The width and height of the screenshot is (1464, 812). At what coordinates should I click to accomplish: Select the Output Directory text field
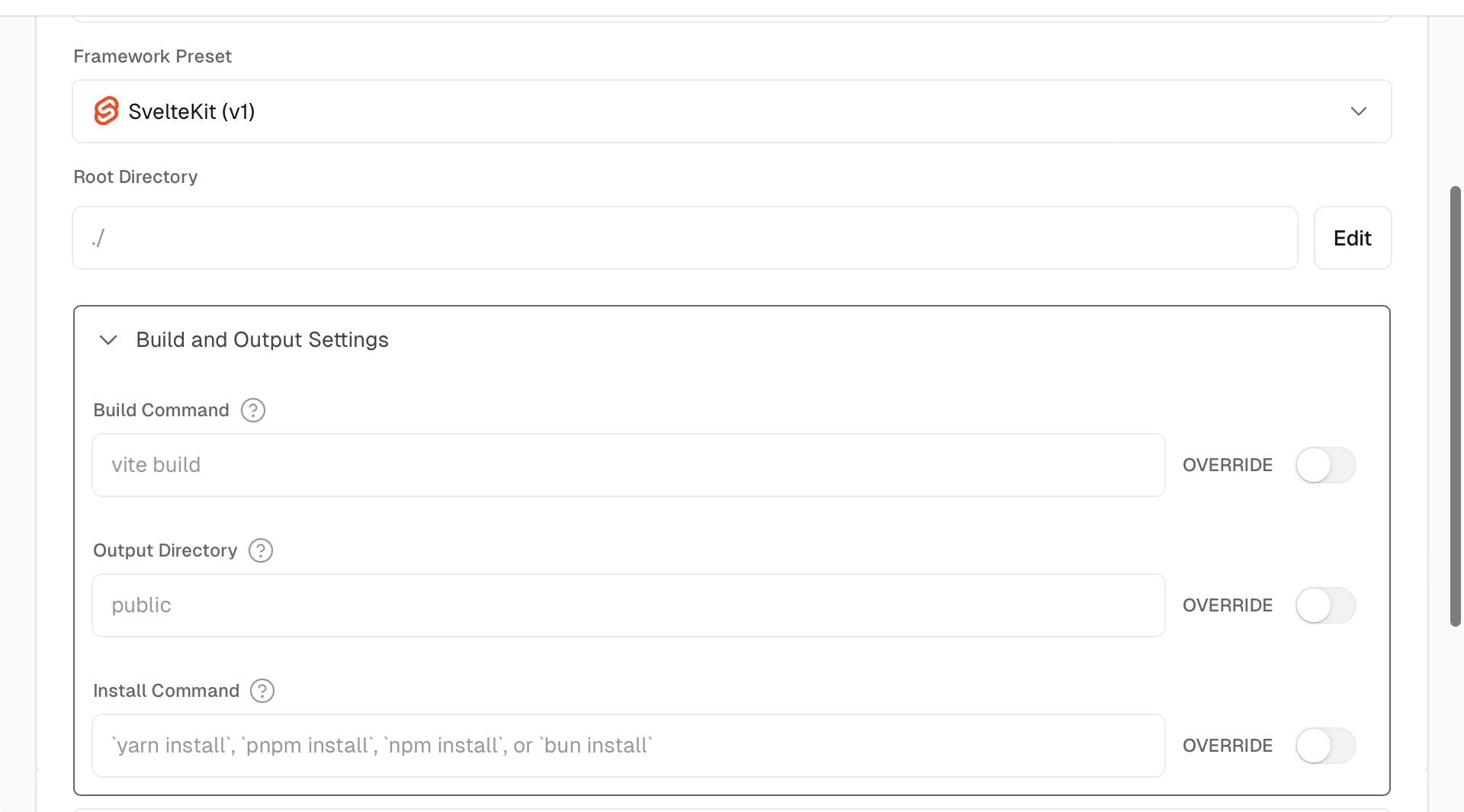(628, 605)
